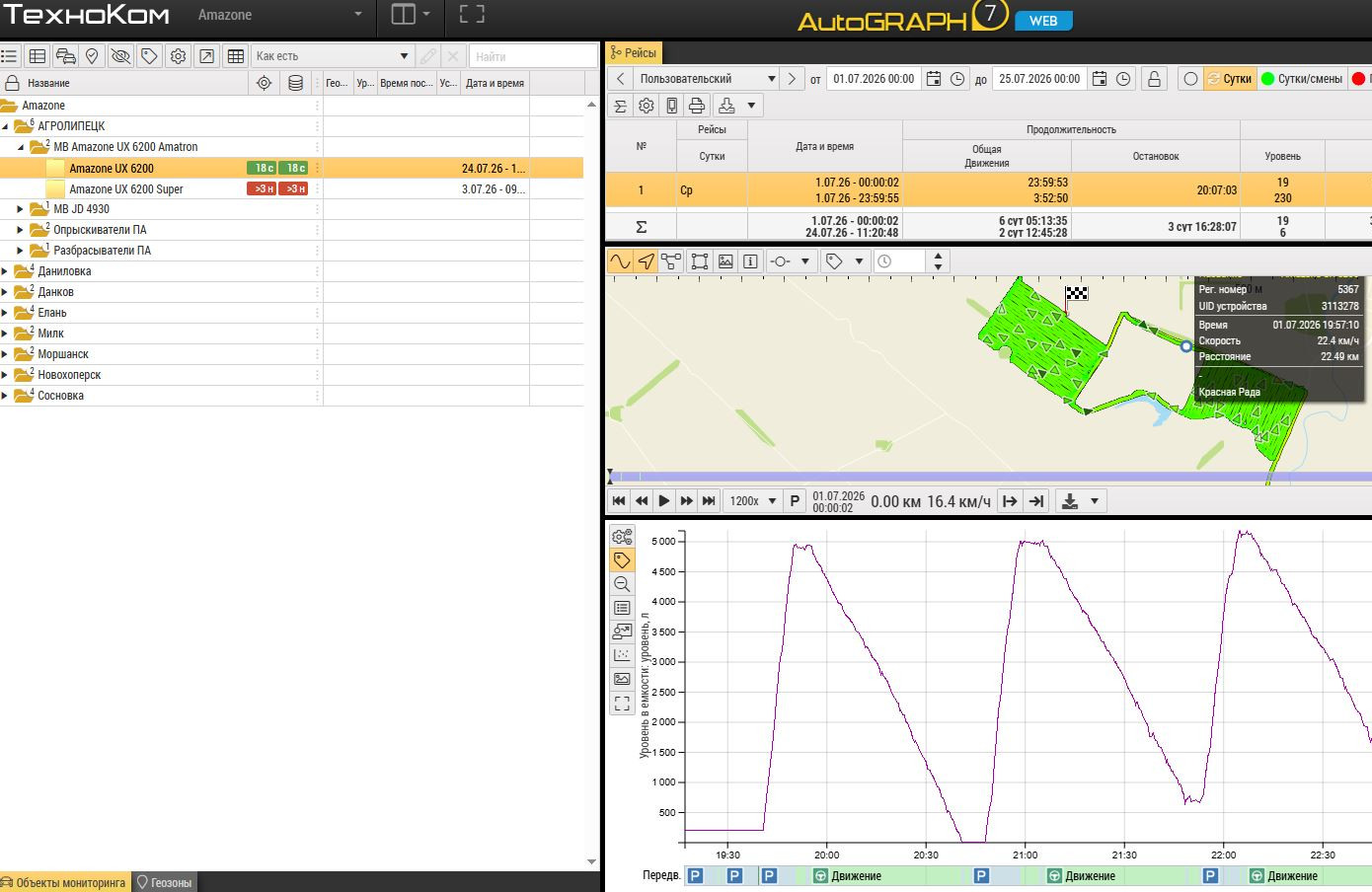
Task: Open settings gear in object list toolbar
Action: (179, 56)
